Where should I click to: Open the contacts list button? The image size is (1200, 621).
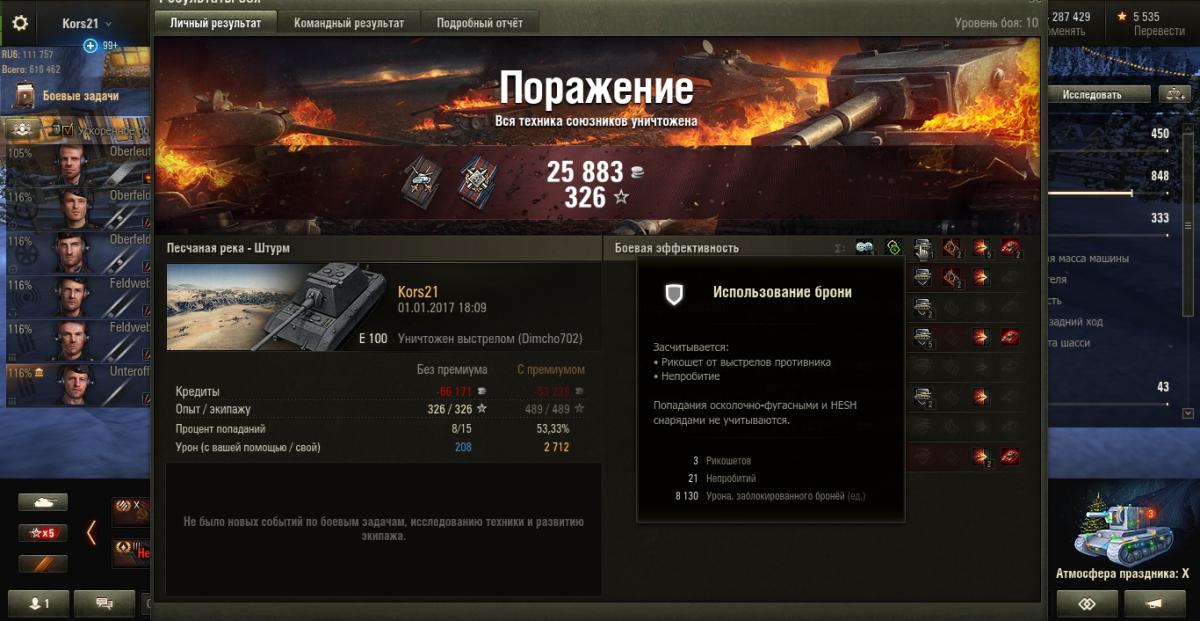[x=38, y=603]
